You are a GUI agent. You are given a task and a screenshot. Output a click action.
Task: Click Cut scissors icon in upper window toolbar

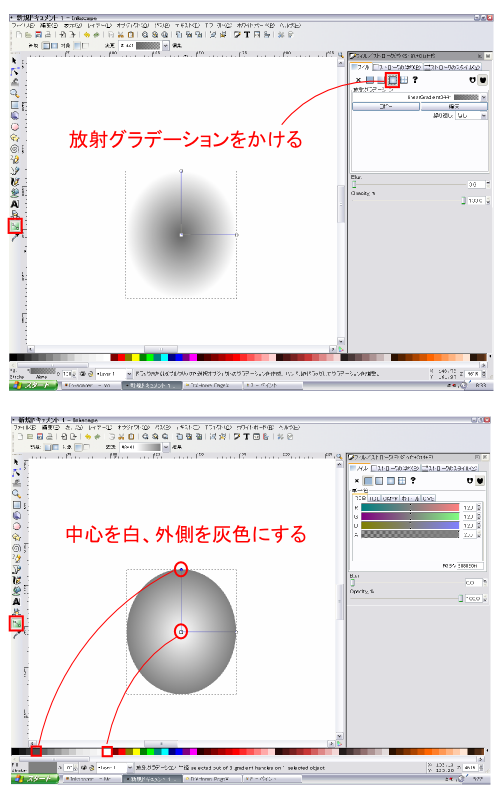121,35
